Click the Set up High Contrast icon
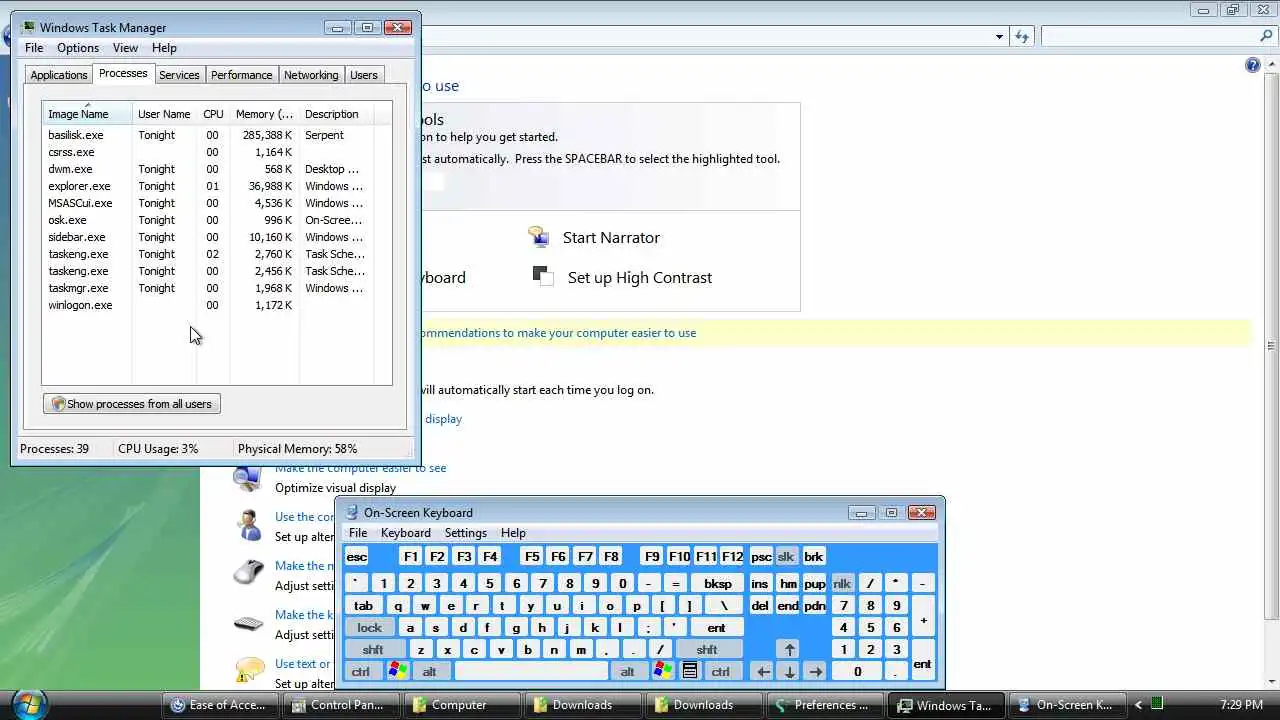The image size is (1280, 720). (x=543, y=276)
